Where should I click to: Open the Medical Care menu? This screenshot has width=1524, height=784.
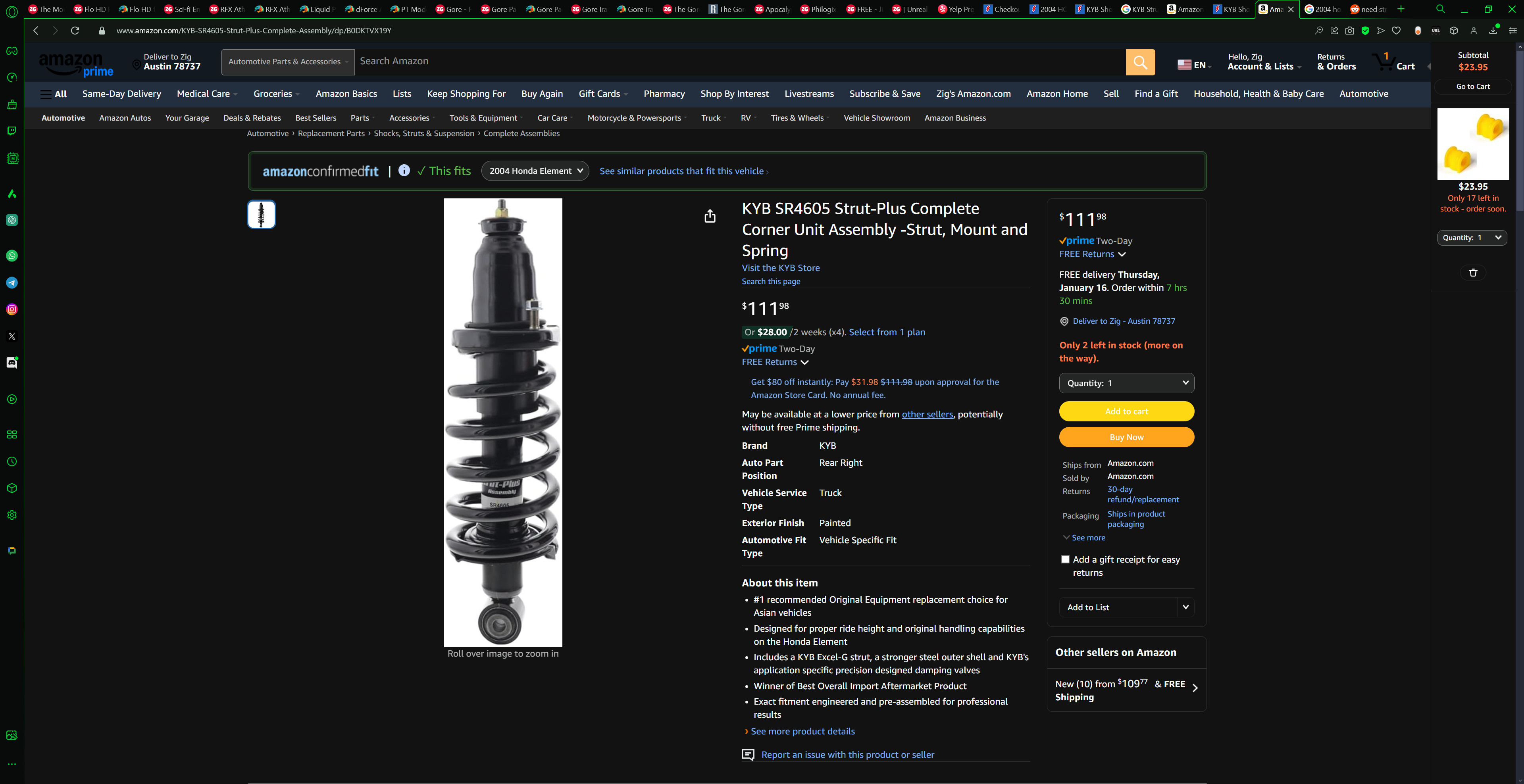[x=206, y=93]
